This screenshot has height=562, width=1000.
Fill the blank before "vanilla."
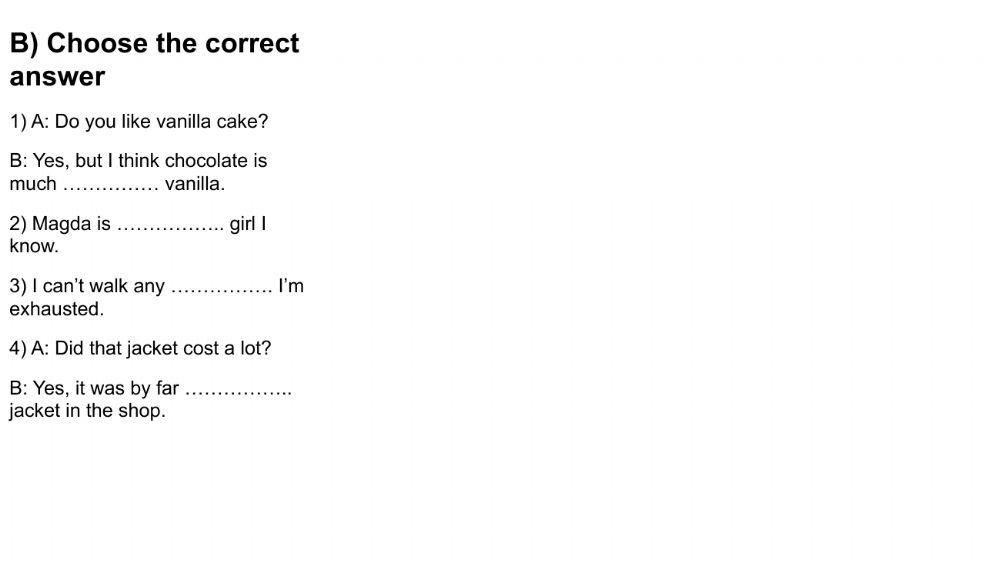pos(111,184)
